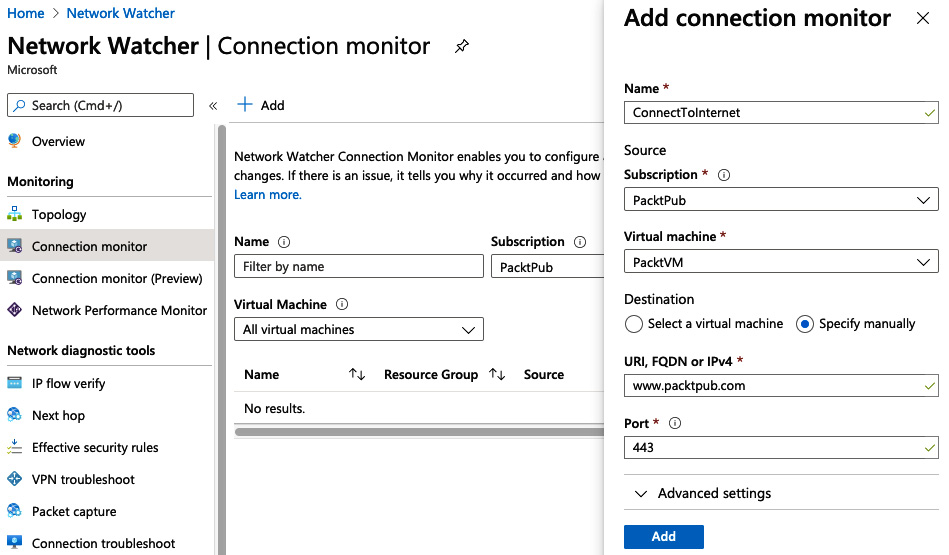The width and height of the screenshot is (949, 555).
Task: Select Connection monitor menu item
Action: point(107,246)
